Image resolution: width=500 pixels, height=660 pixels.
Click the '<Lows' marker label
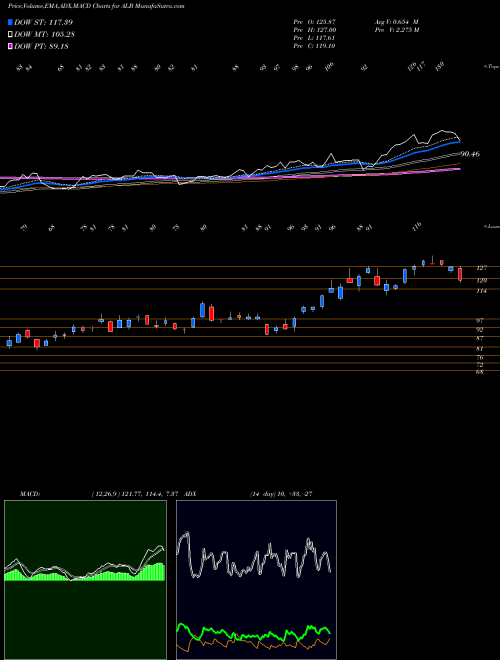(492, 226)
